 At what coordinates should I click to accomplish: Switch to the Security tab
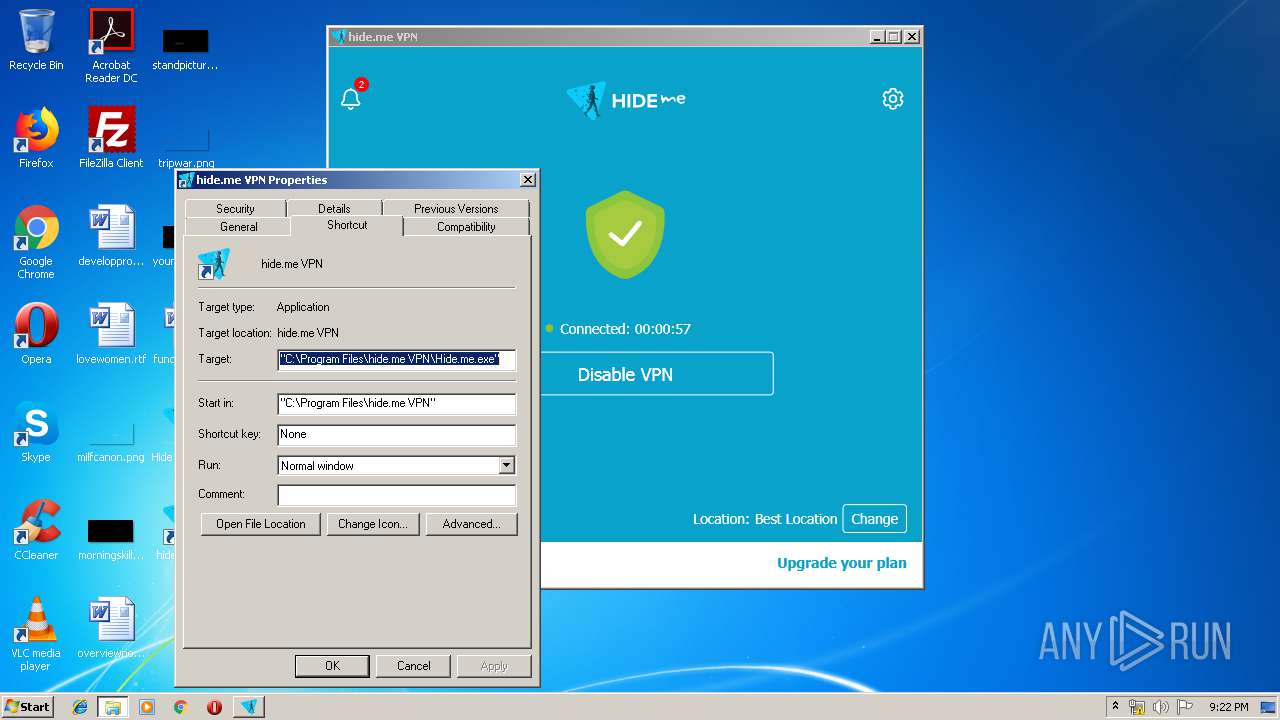coord(235,208)
